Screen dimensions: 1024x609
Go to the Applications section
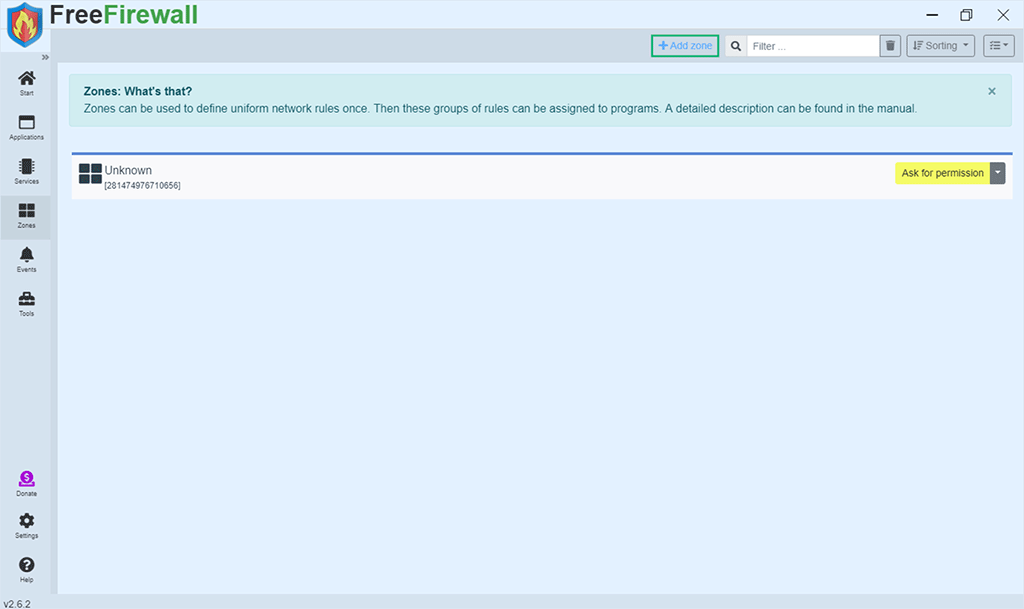coord(27,126)
